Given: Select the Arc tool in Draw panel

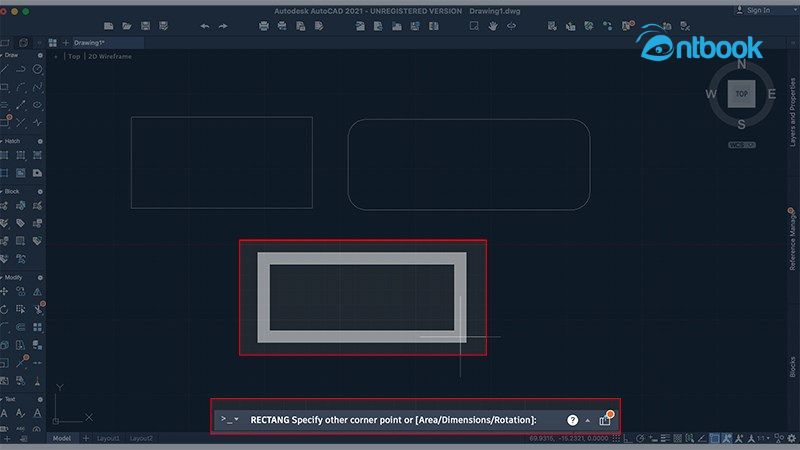Looking at the screenshot, I should [x=21, y=87].
